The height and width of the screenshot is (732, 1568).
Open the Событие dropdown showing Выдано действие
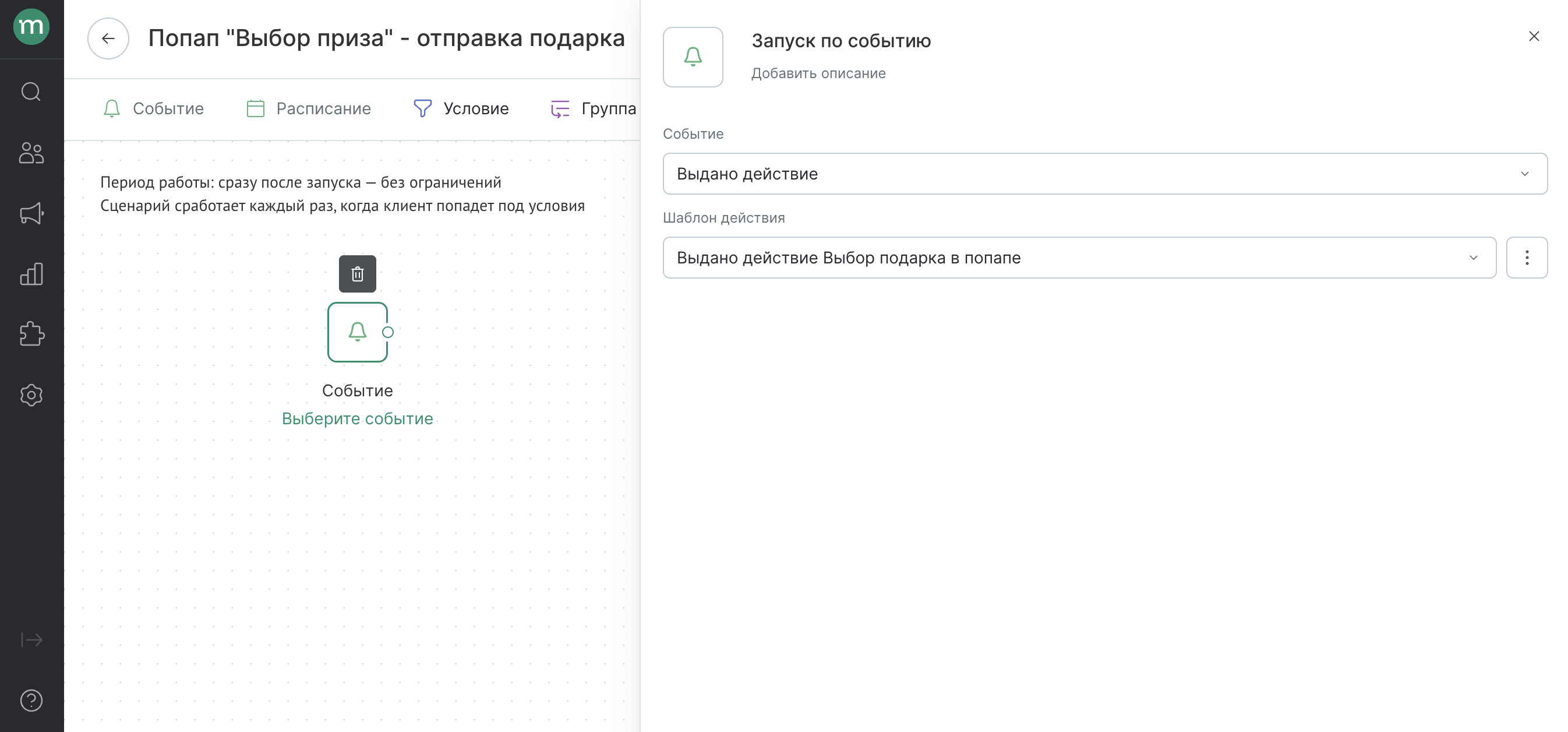(1105, 174)
